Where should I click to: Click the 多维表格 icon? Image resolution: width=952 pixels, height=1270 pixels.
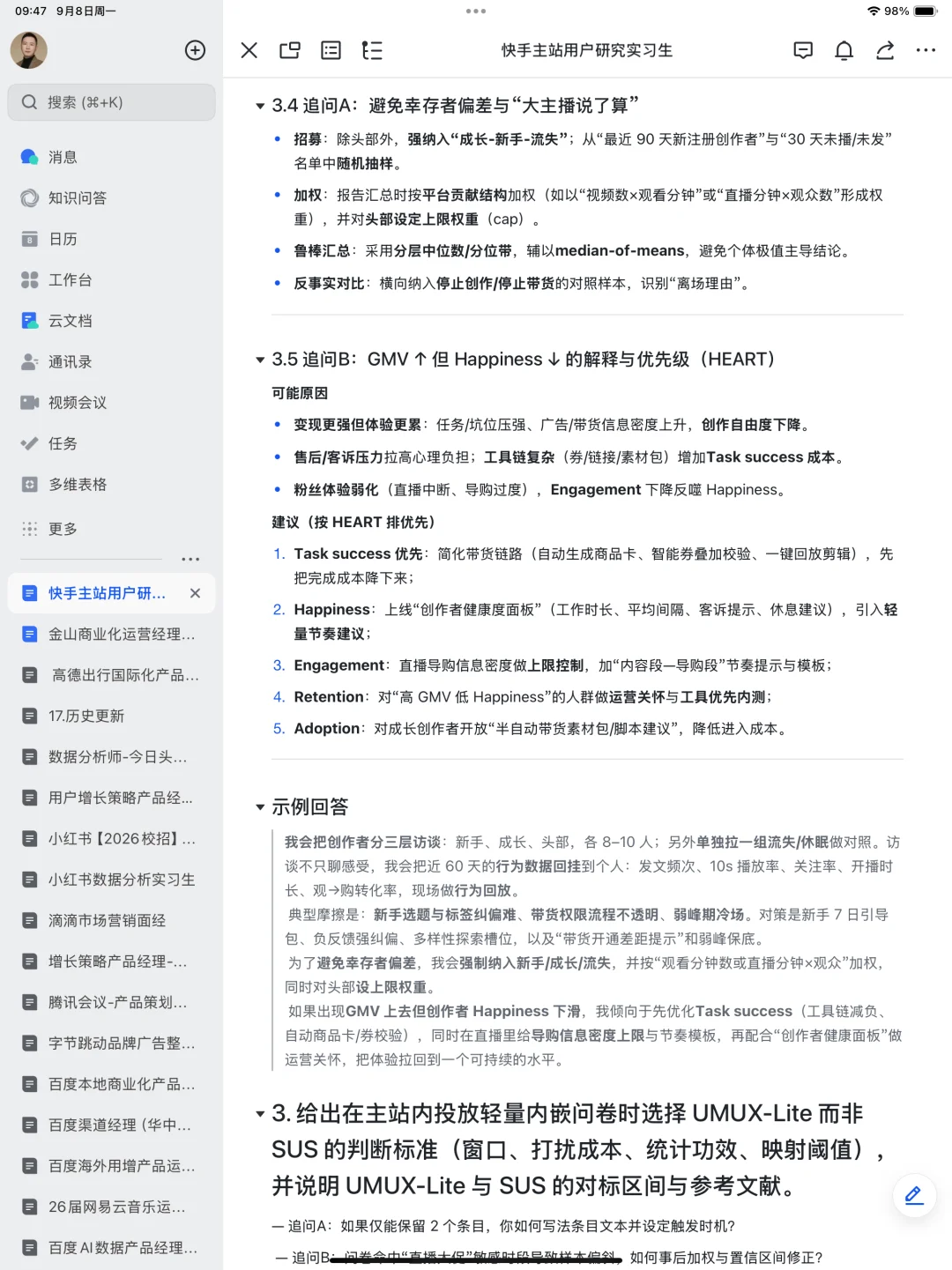click(x=30, y=485)
